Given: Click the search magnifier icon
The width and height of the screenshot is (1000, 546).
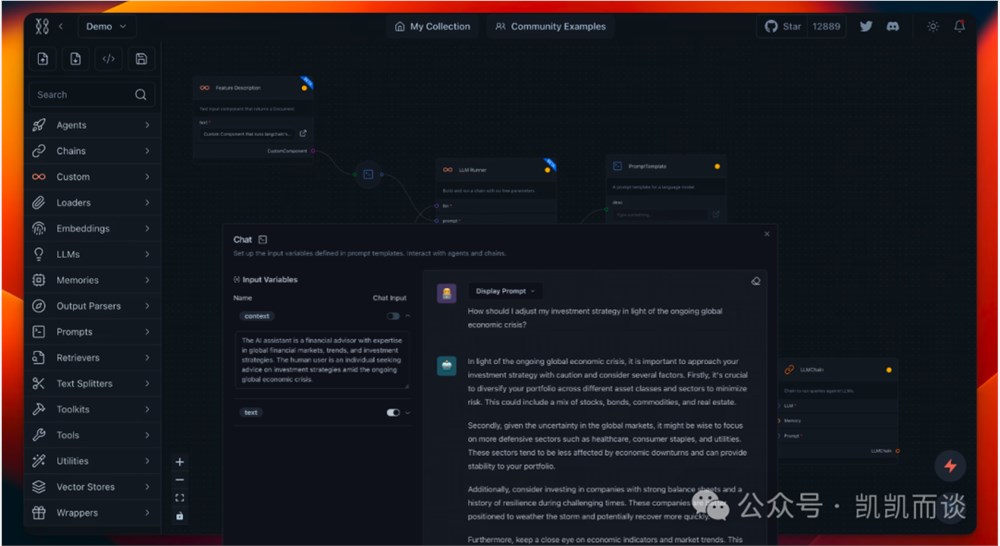Looking at the screenshot, I should click(141, 94).
